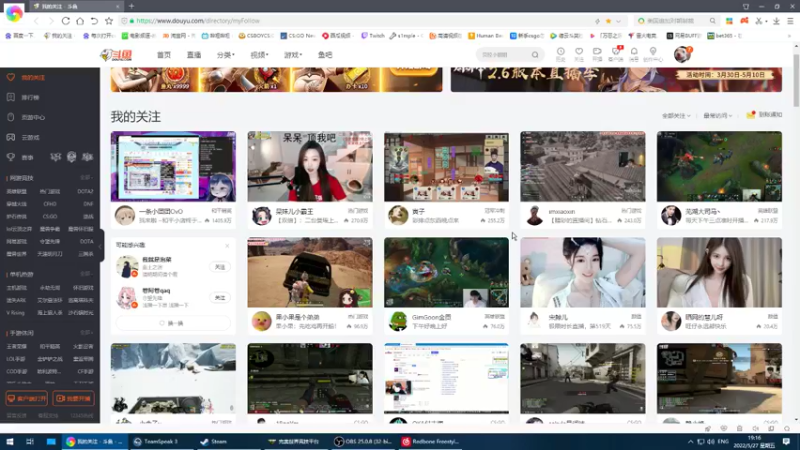
Task: Go to 首页 in the navigation bar
Action: [164, 55]
